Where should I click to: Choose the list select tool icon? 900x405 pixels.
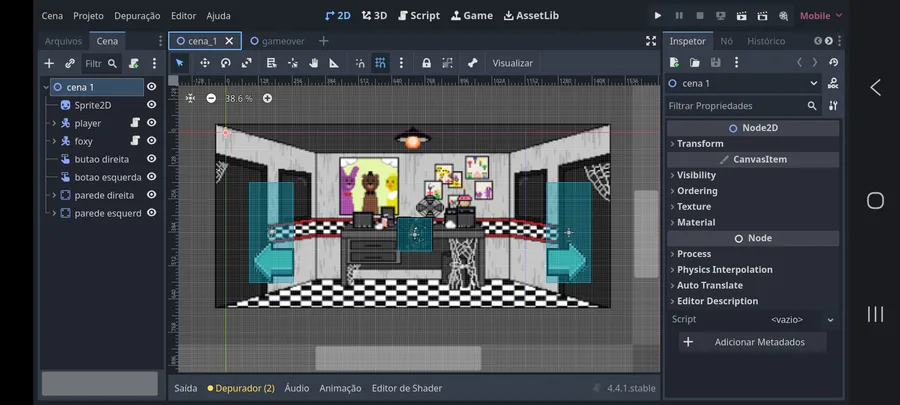coord(271,63)
